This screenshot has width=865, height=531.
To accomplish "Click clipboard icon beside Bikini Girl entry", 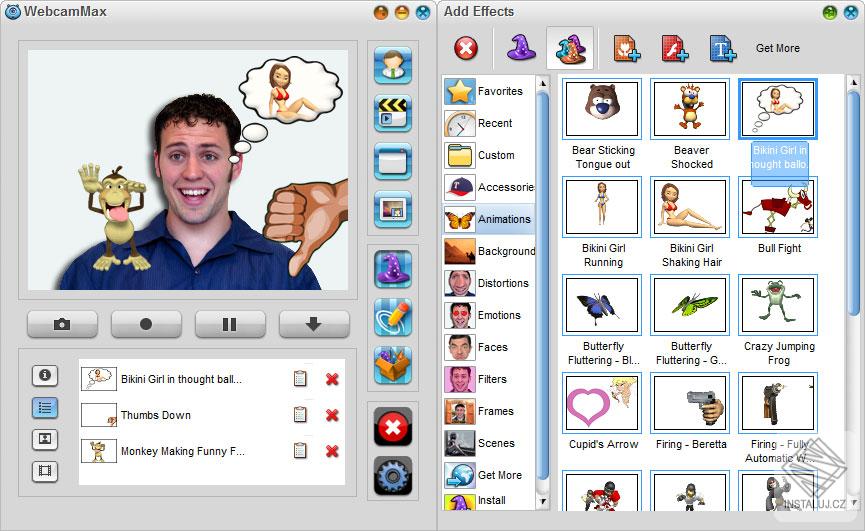I will 300,379.
